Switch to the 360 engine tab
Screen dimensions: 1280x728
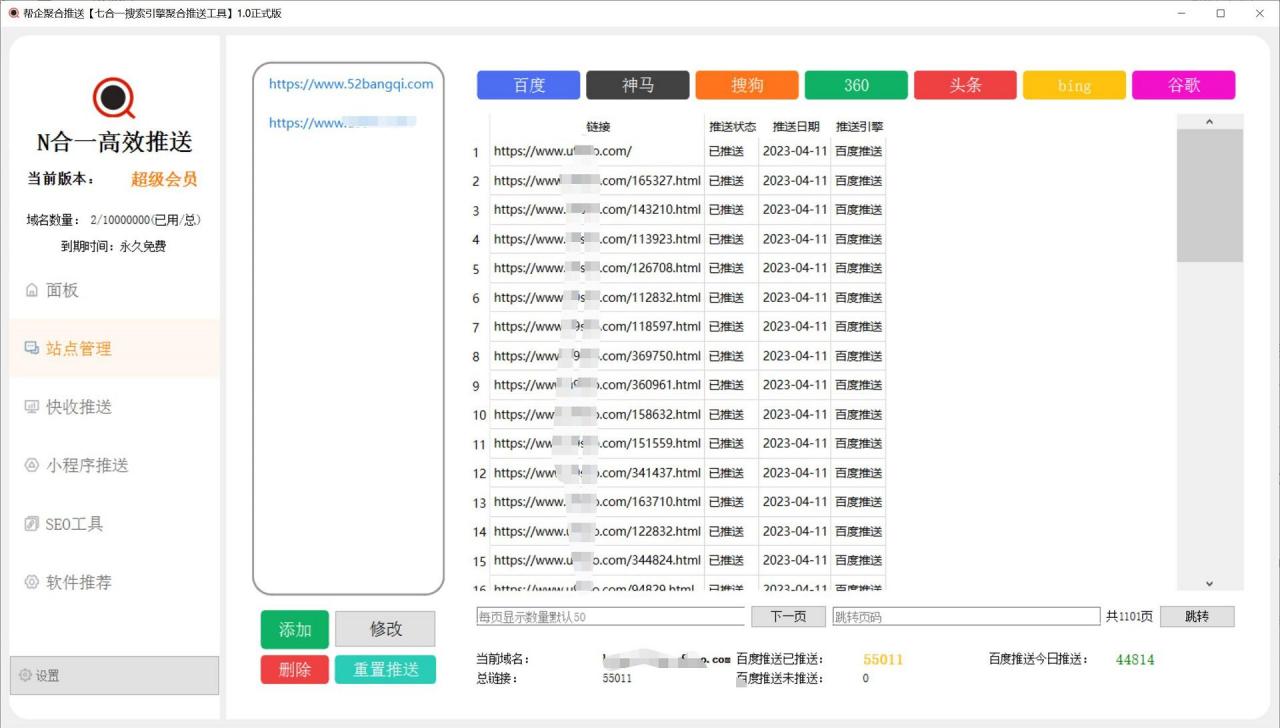point(856,85)
